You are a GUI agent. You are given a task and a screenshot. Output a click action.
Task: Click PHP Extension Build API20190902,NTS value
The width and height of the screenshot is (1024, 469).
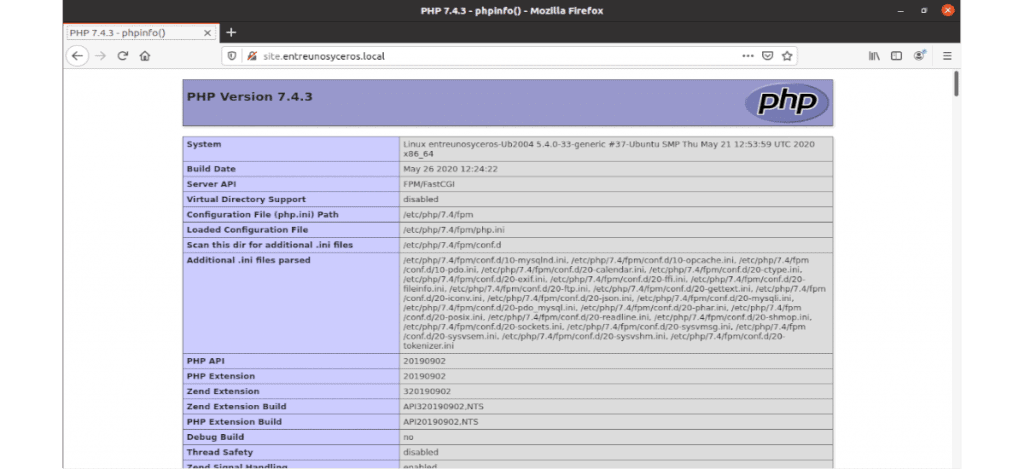pos(441,422)
